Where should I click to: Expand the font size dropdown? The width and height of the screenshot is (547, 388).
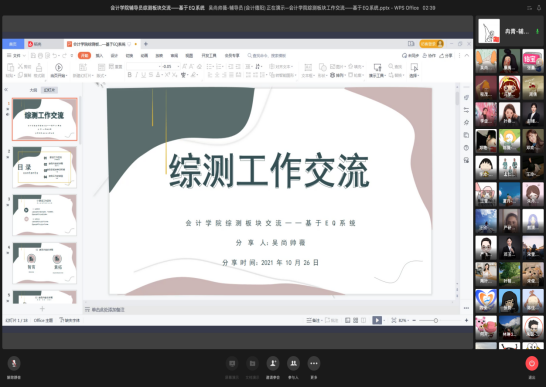pyautogui.click(x=178, y=66)
